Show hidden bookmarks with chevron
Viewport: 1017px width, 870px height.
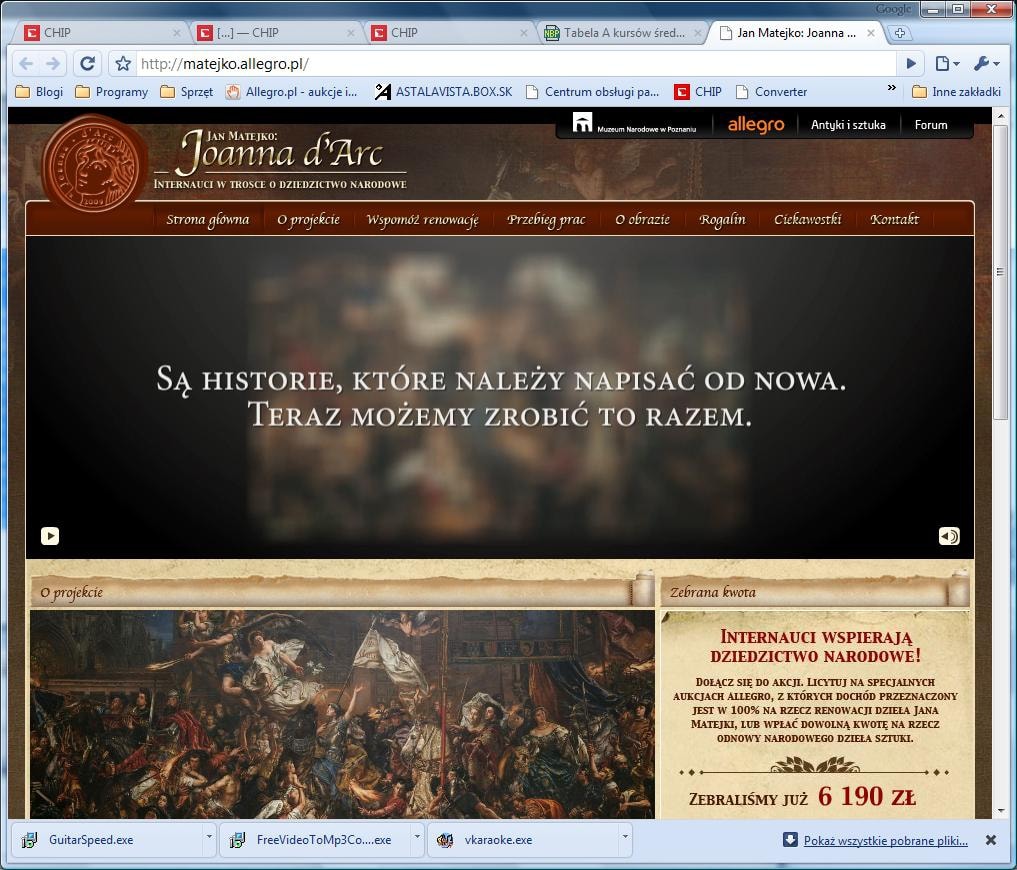click(x=891, y=90)
